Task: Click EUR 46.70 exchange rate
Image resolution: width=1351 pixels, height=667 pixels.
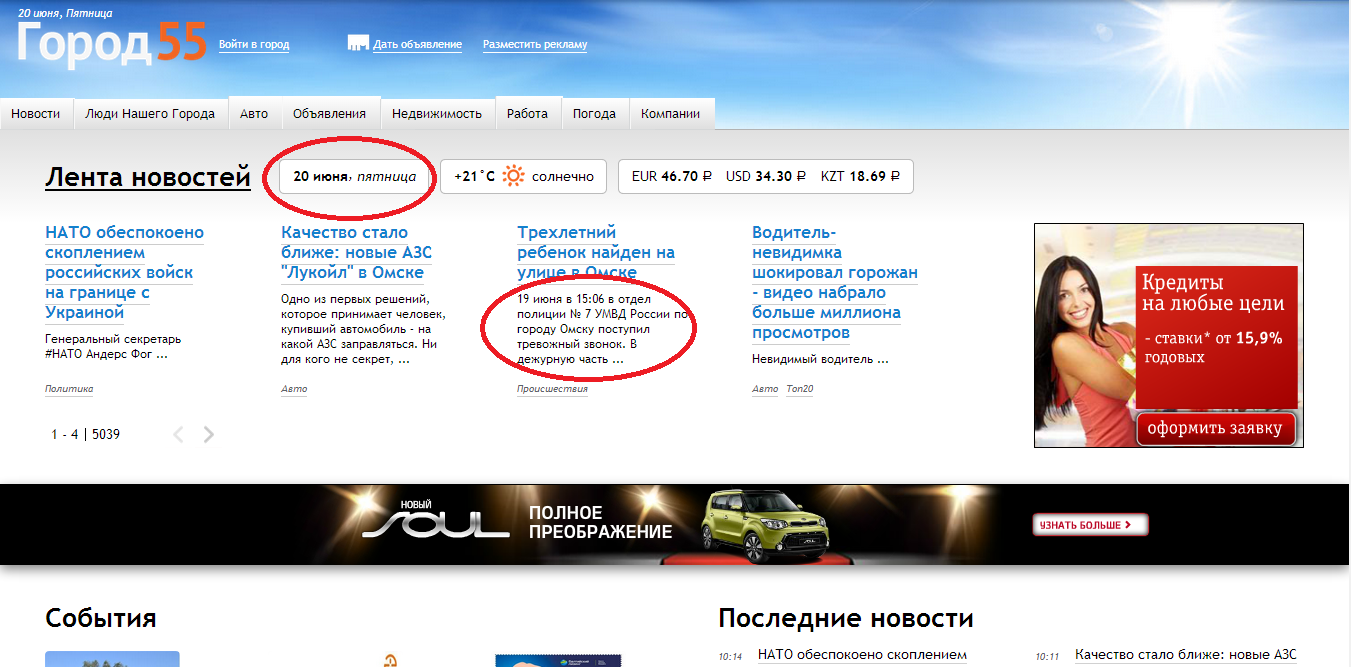Action: coord(672,176)
